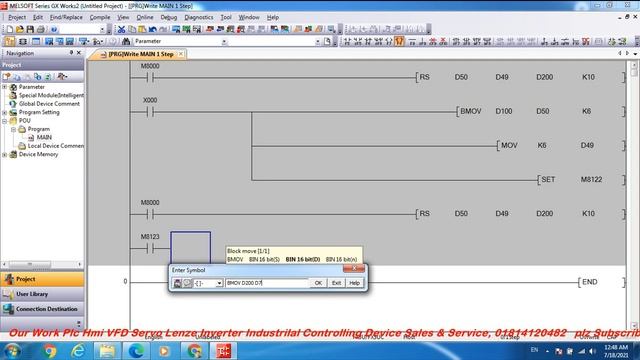Viewport: 640px width, 360px height.
Task: Cut selection with the scissors icon
Action: [x=121, y=29]
